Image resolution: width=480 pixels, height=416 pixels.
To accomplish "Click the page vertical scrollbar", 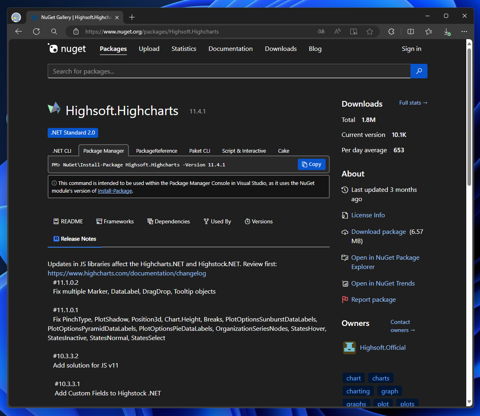I will [x=469, y=117].
